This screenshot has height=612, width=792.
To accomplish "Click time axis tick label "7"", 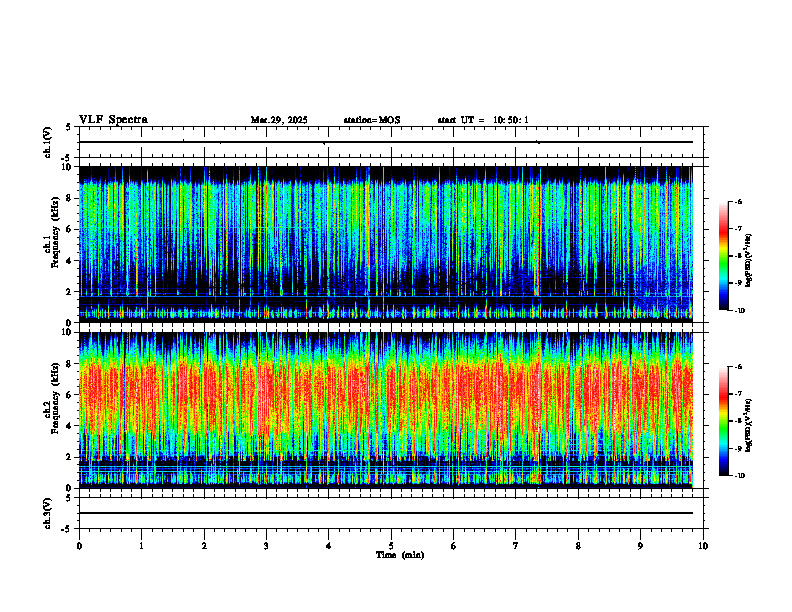I will click(516, 546).
